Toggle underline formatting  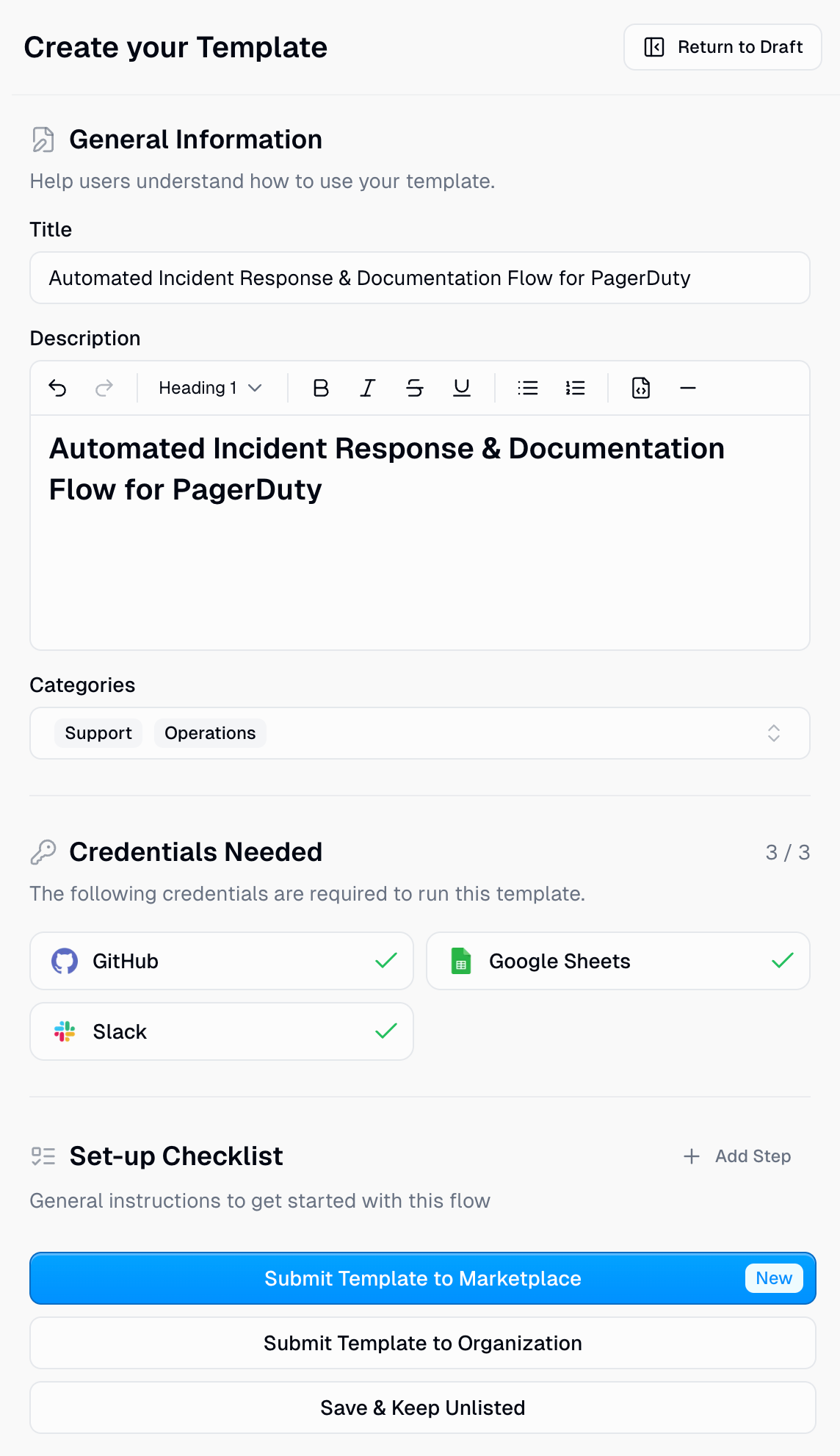pyautogui.click(x=462, y=388)
